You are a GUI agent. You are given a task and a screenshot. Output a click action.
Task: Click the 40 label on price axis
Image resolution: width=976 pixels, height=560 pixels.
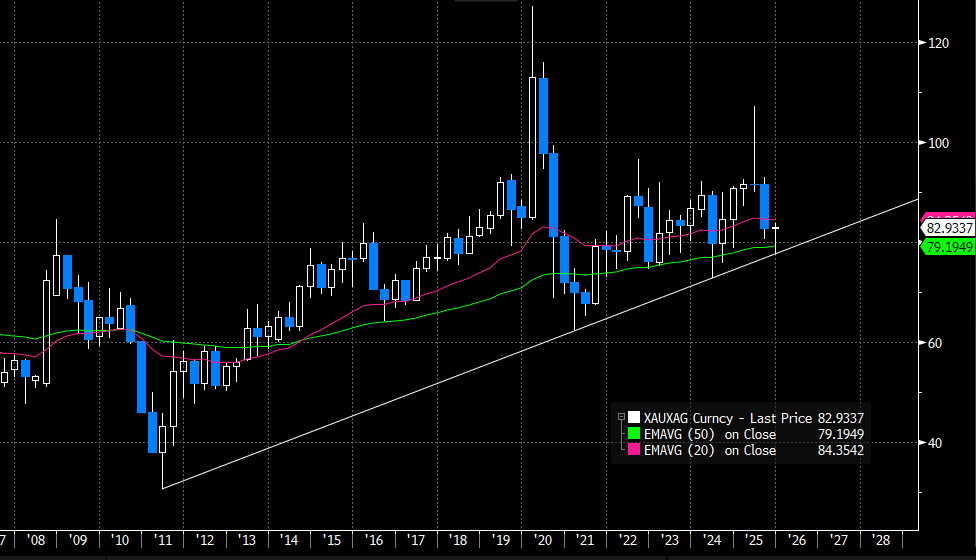point(934,443)
